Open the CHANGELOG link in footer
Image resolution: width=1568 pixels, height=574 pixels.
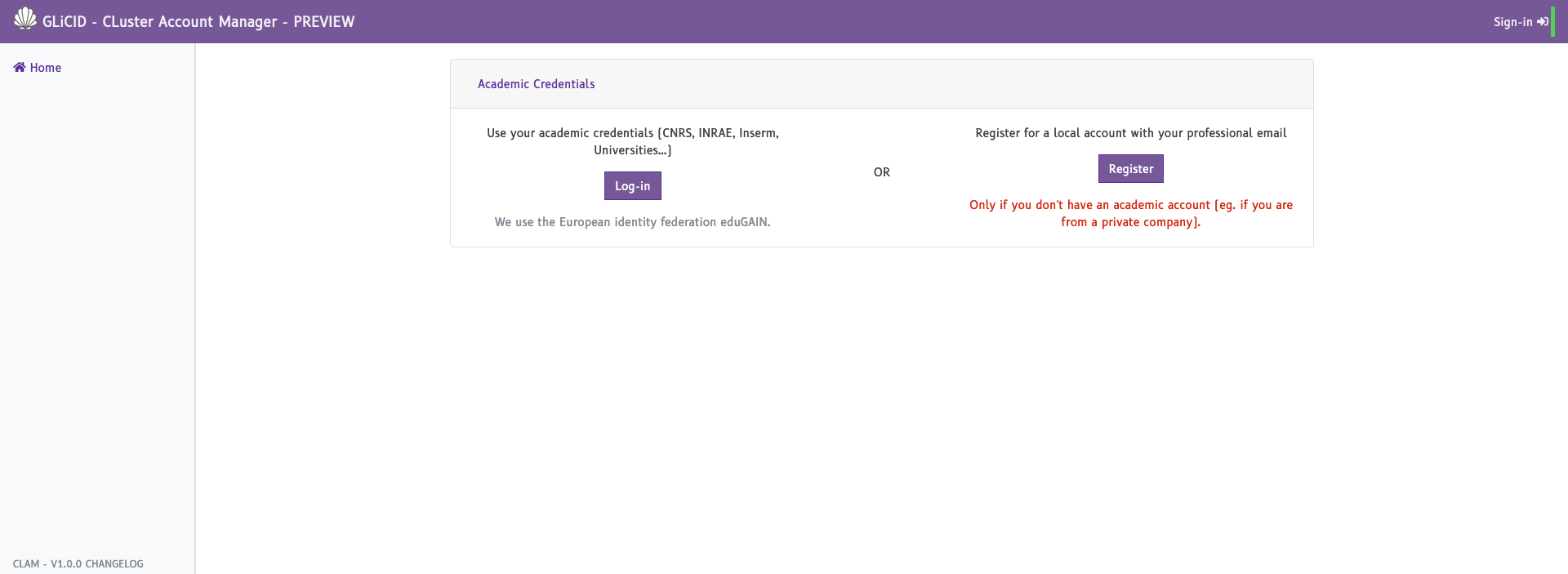tap(114, 564)
